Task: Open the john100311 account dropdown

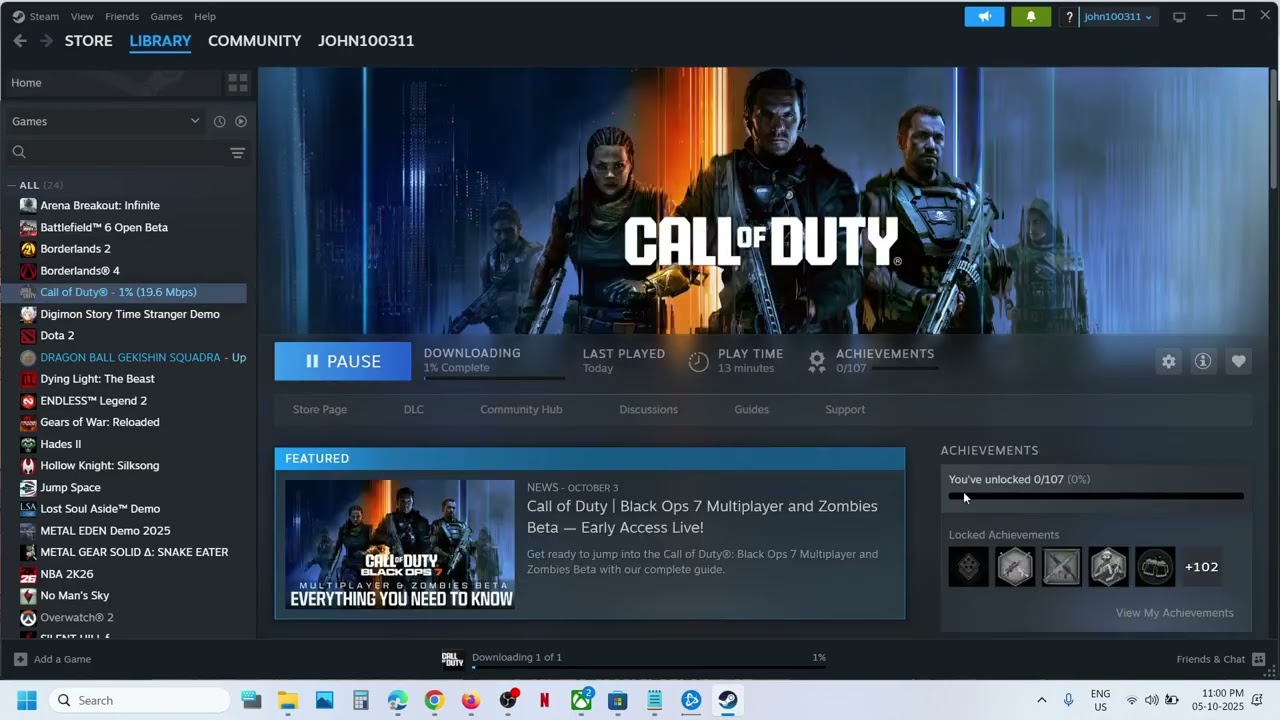Action: coord(1118,17)
